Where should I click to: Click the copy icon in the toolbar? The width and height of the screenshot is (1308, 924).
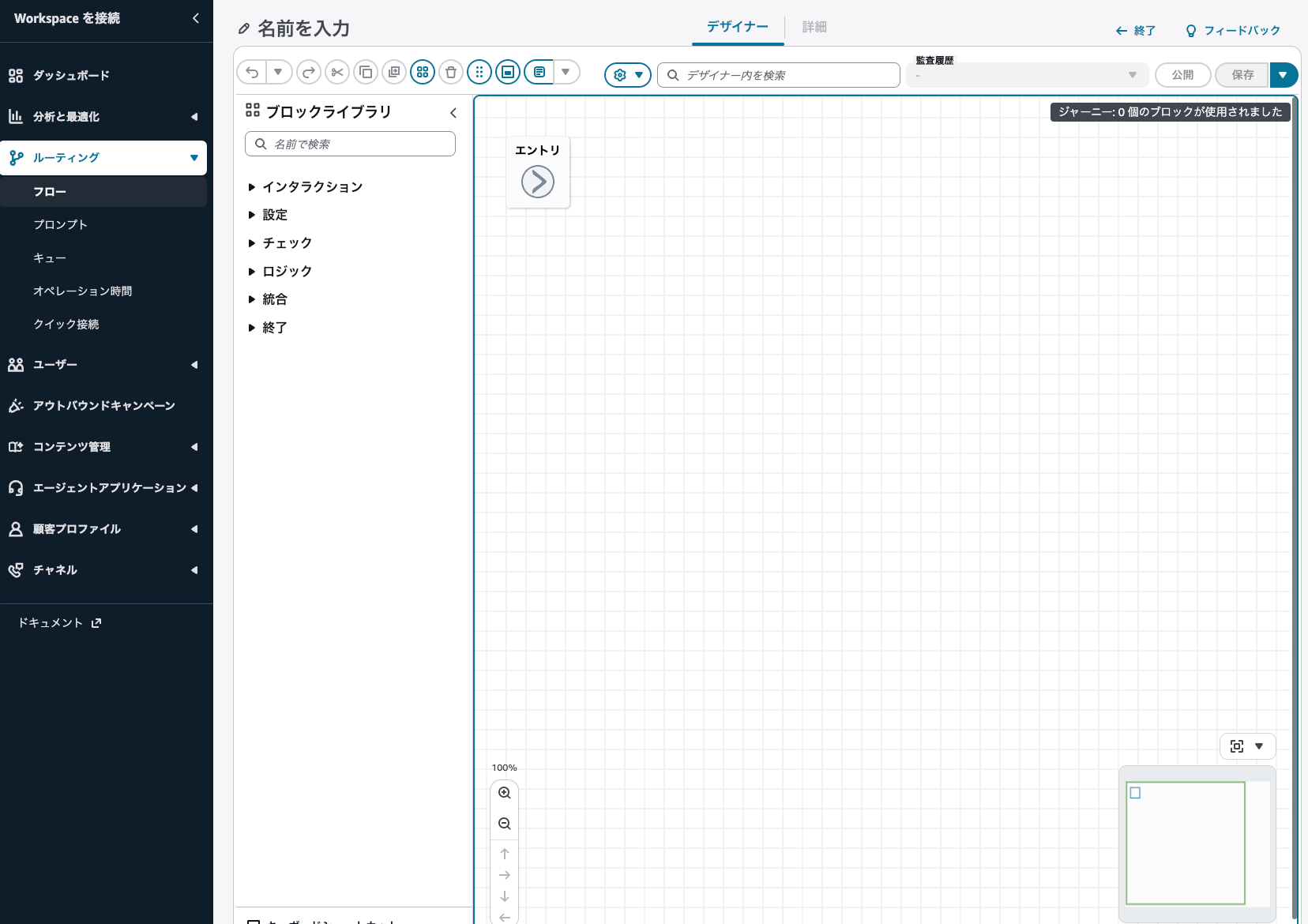coord(366,73)
